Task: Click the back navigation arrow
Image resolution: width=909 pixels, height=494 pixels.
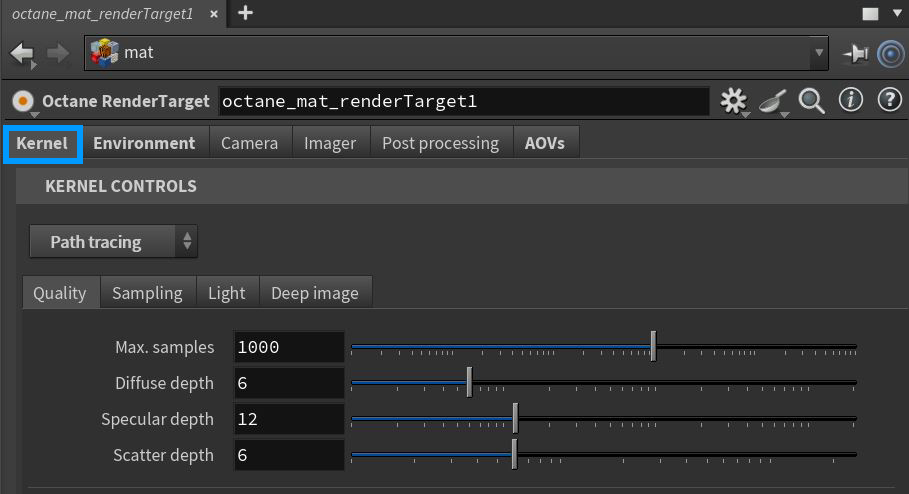Action: click(x=21, y=53)
